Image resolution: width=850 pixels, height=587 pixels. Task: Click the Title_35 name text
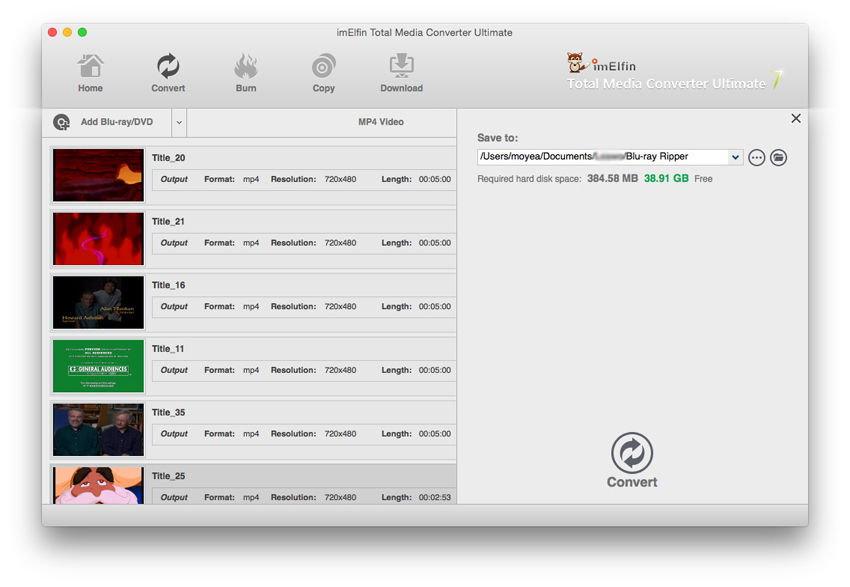pos(168,412)
